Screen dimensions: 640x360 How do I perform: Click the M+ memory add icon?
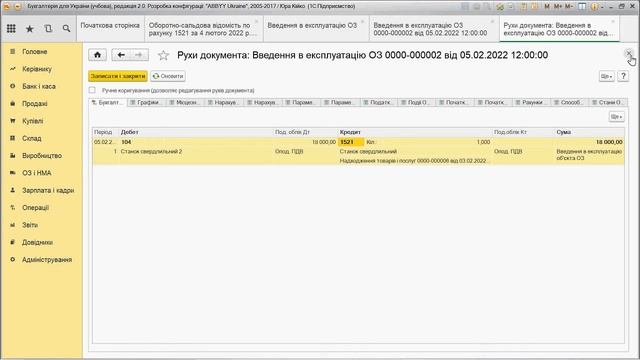[x=558, y=7]
